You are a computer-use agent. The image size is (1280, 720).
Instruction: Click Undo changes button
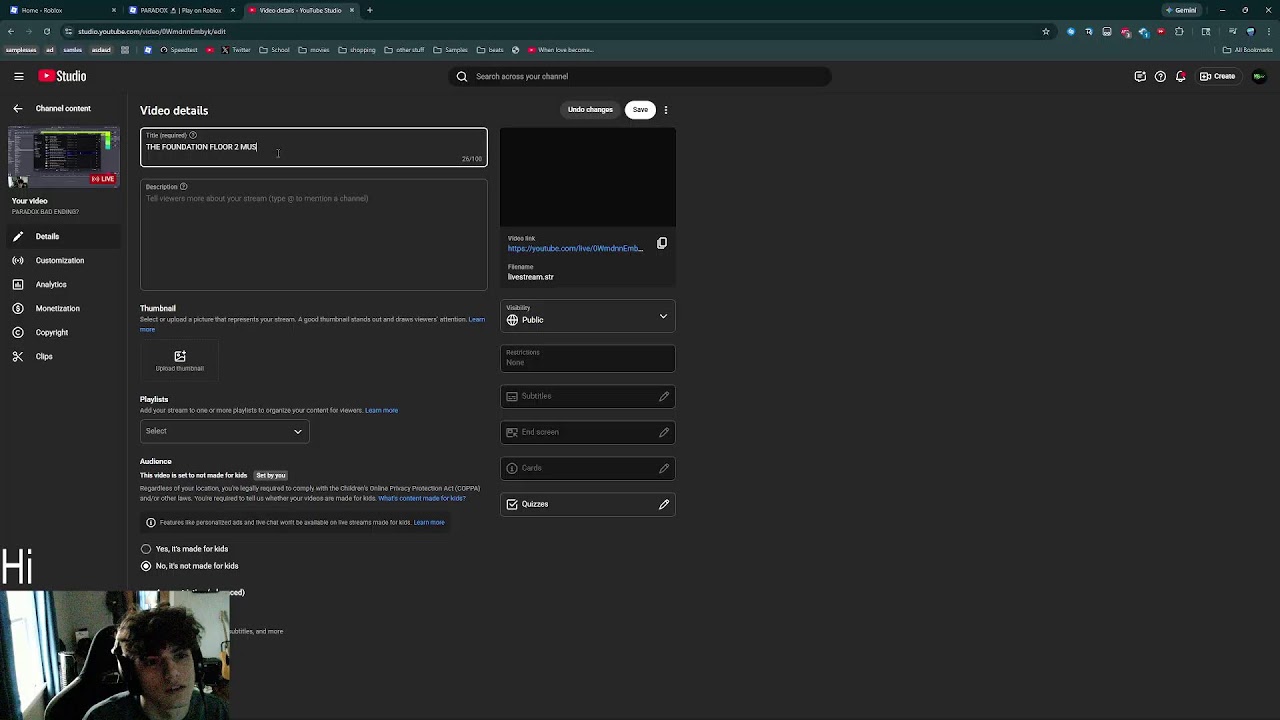pyautogui.click(x=590, y=110)
